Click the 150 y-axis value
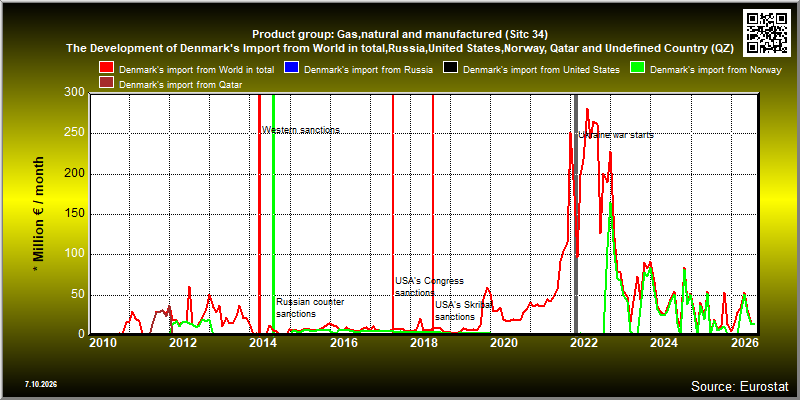This screenshot has height=400, width=800. pos(76,214)
